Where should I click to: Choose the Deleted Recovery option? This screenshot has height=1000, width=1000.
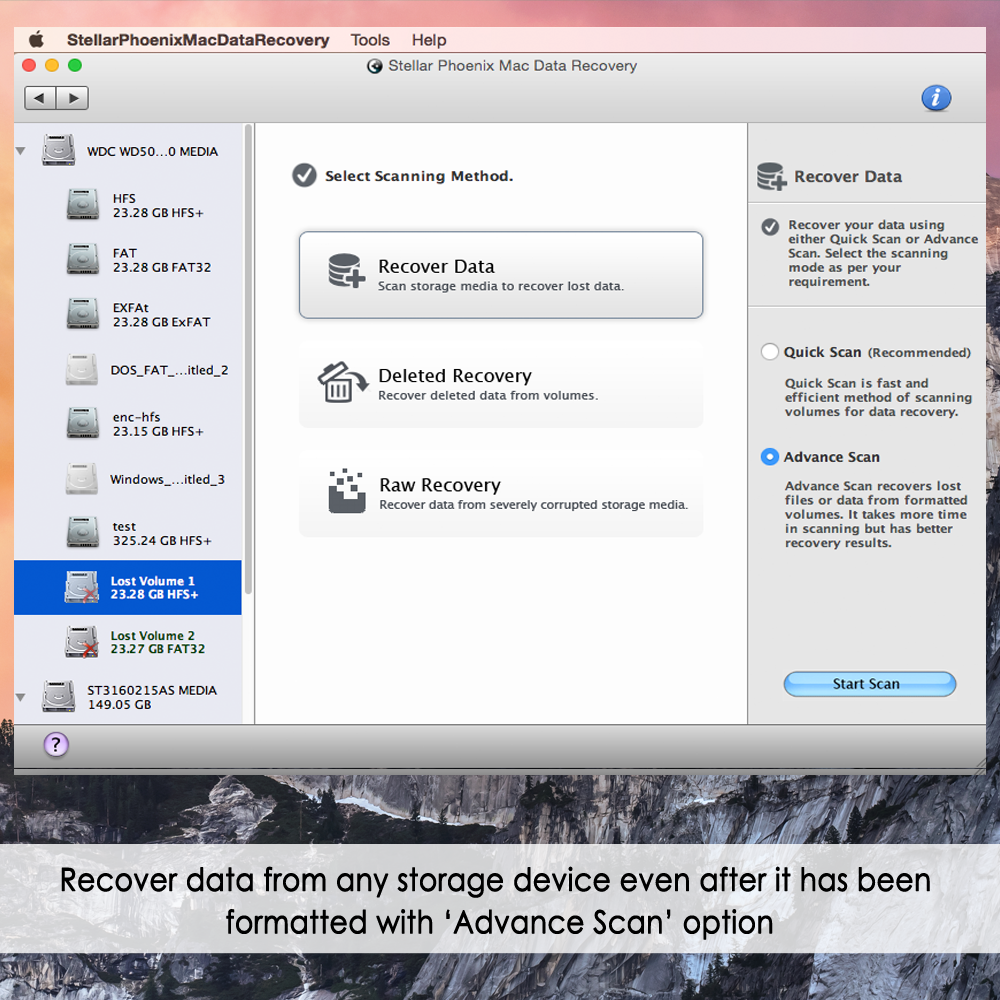[501, 384]
